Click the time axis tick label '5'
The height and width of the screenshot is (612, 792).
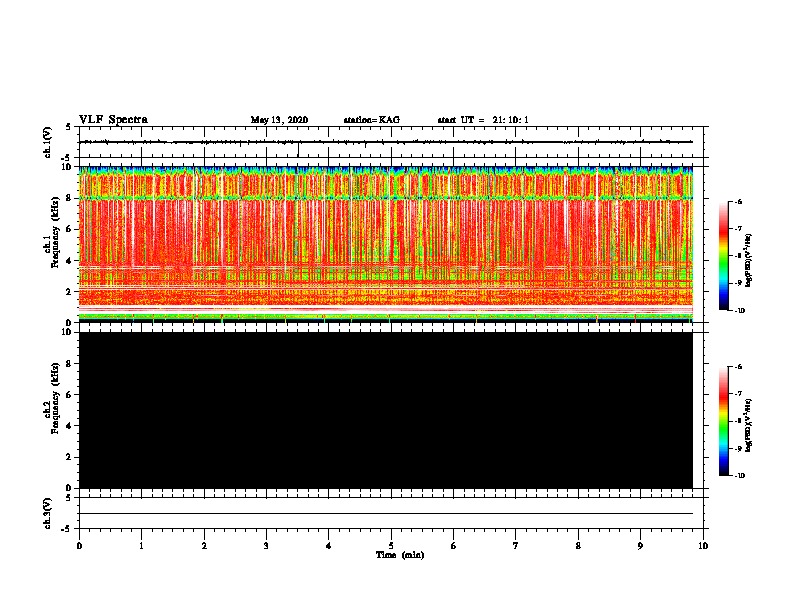pyautogui.click(x=391, y=546)
